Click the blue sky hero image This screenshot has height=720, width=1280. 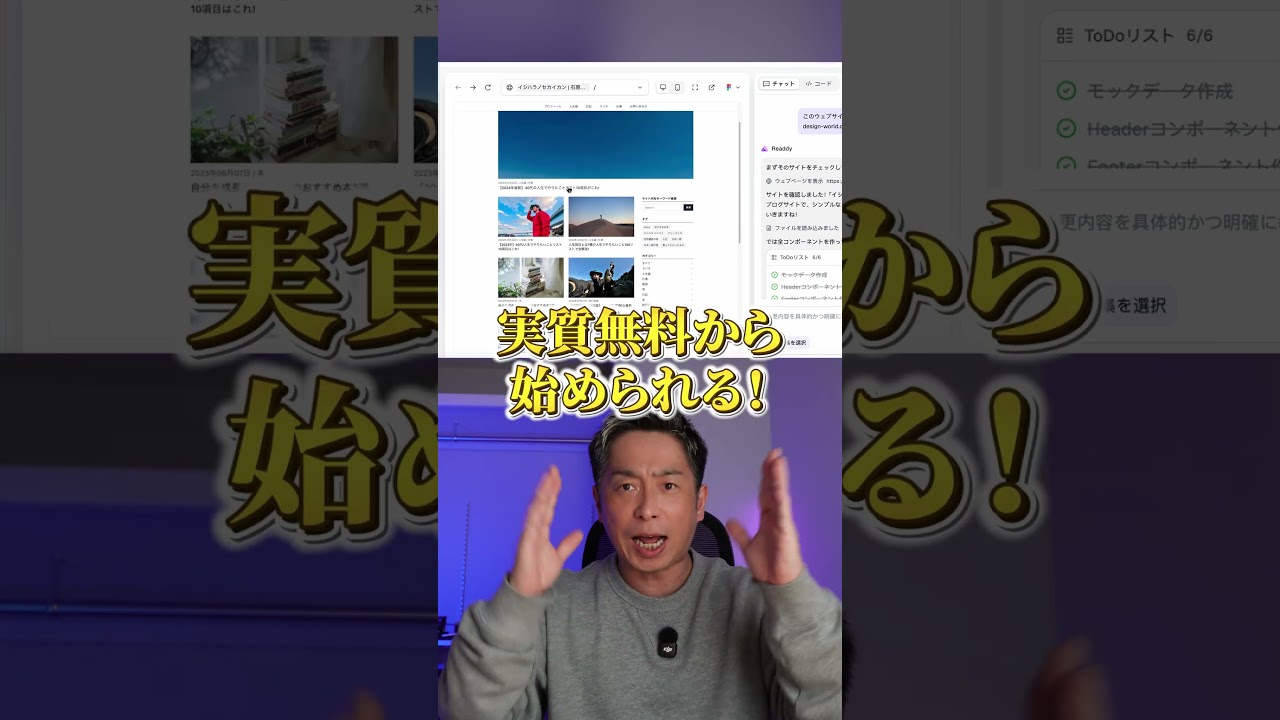(595, 145)
